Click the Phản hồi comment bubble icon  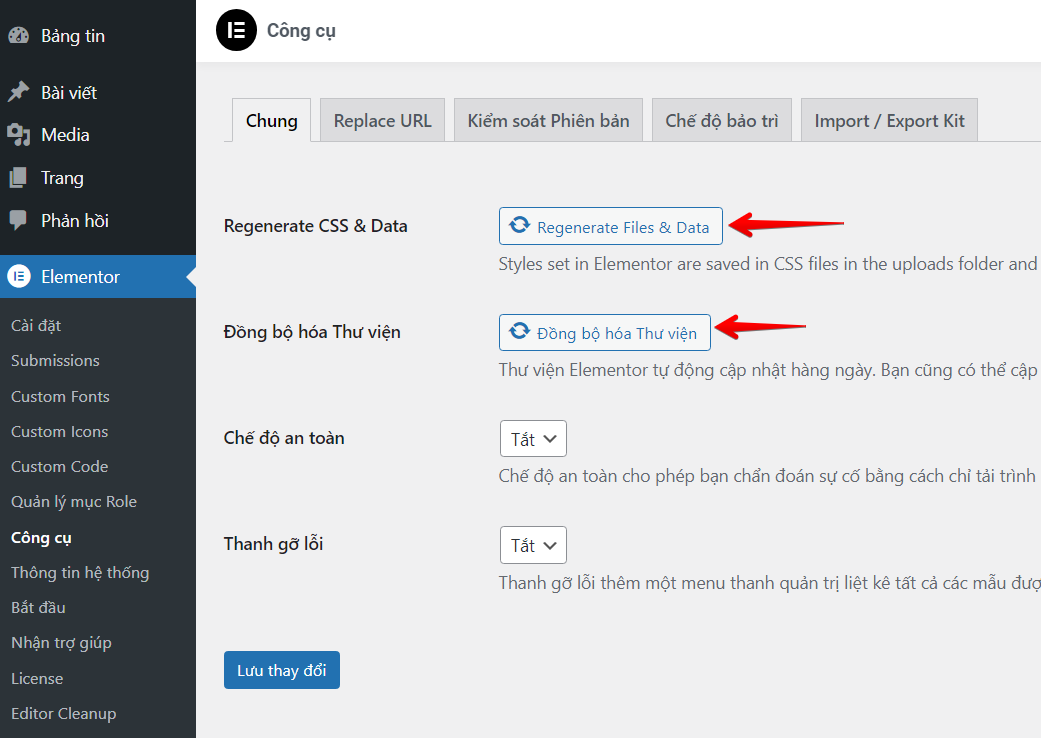19,220
